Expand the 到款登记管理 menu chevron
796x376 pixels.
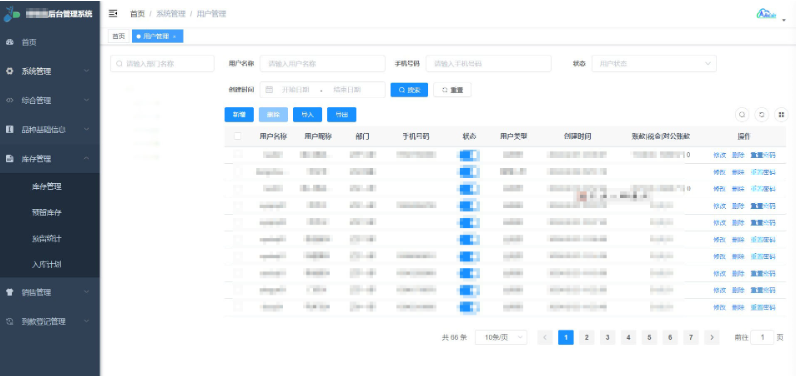(x=86, y=321)
